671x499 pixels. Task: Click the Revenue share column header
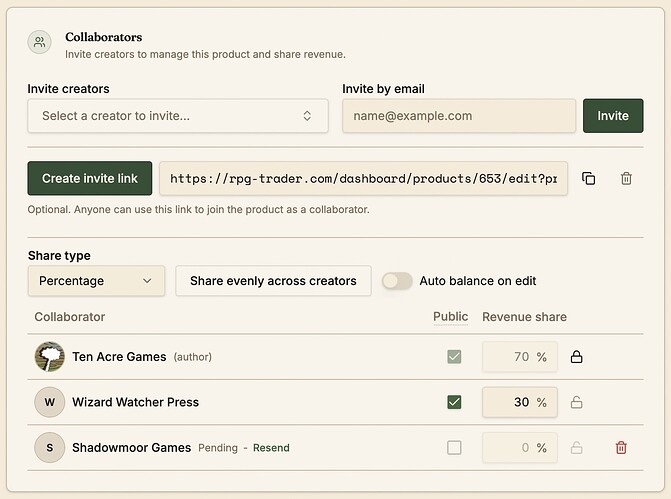tap(524, 317)
